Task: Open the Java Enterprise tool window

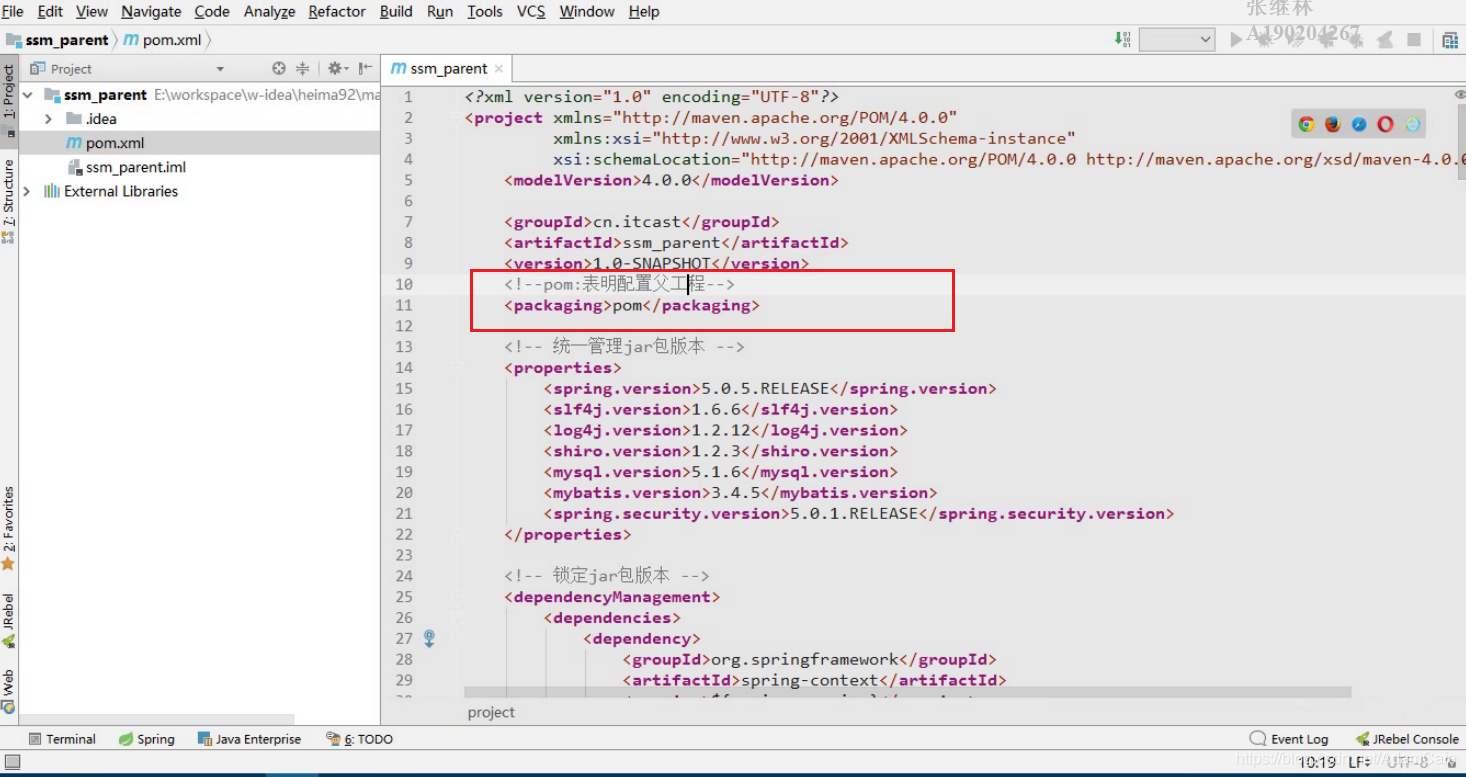Action: (250, 739)
